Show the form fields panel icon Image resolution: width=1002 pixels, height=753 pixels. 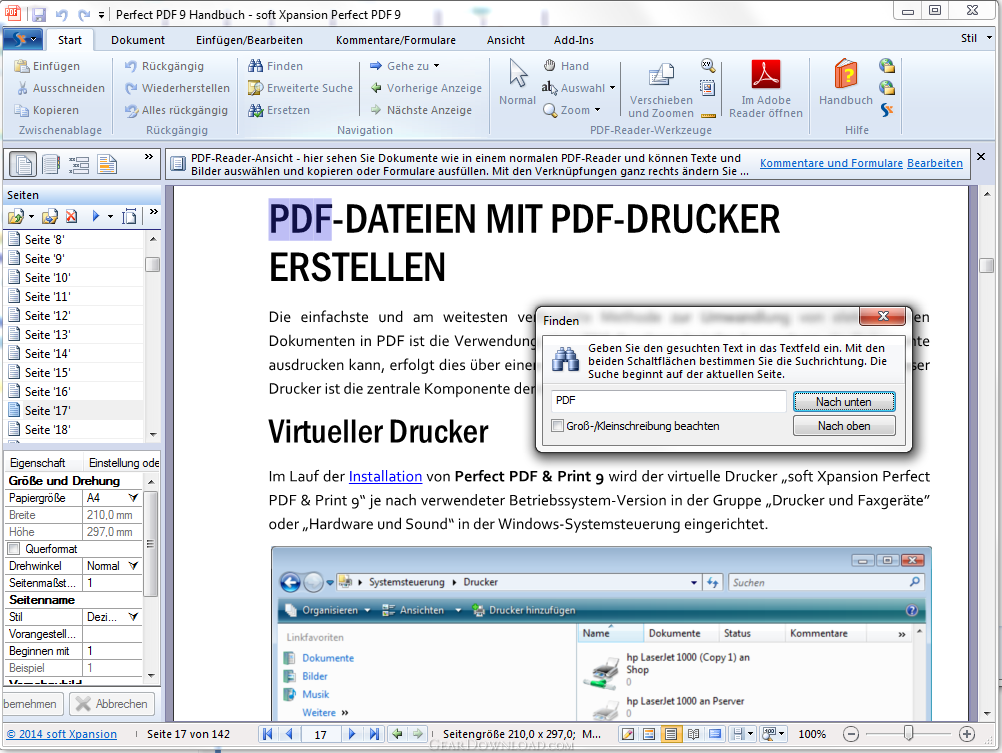pyautogui.click(x=79, y=165)
